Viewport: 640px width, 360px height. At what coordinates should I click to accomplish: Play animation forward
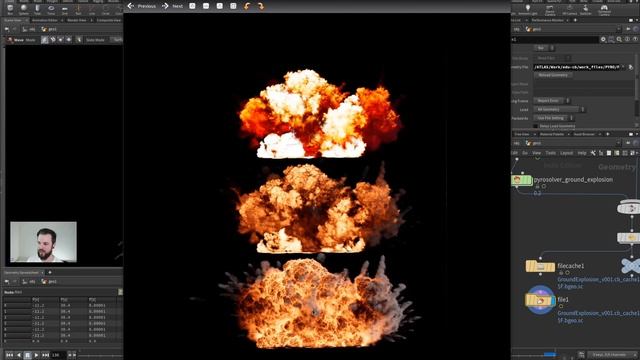pos(36,355)
